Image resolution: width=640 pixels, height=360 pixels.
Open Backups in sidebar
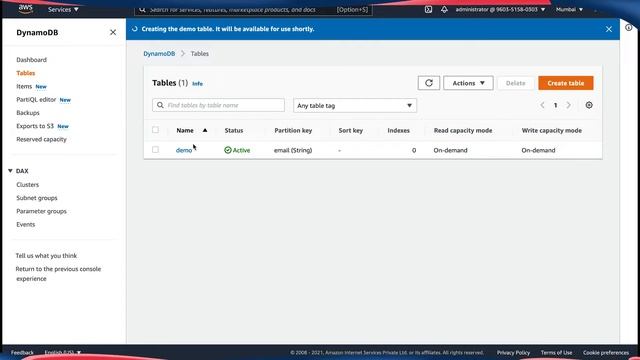(28, 113)
